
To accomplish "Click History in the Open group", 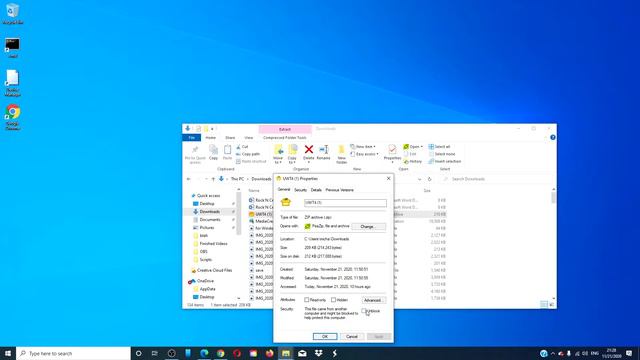I will pos(413,161).
